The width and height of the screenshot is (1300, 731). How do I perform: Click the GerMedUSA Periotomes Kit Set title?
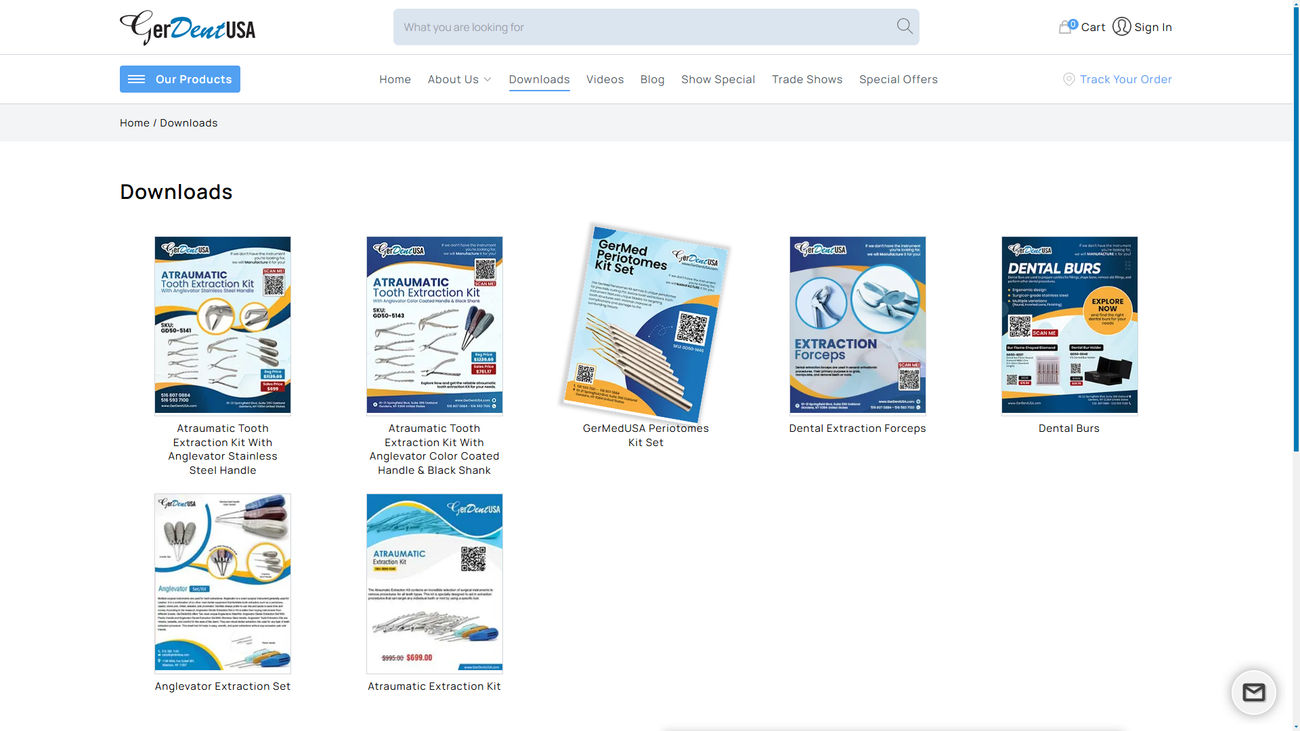click(646, 435)
